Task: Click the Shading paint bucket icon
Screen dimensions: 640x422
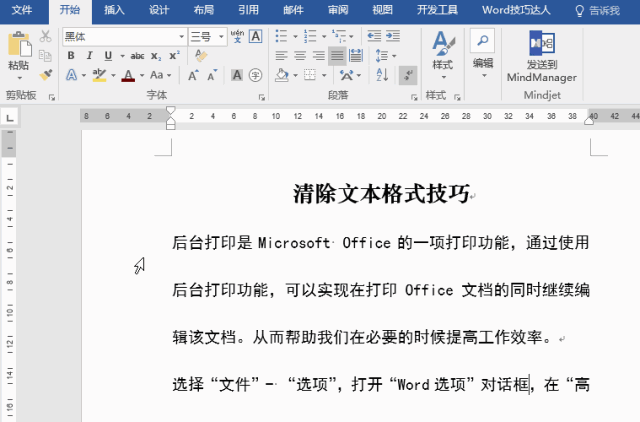Action: (x=282, y=75)
